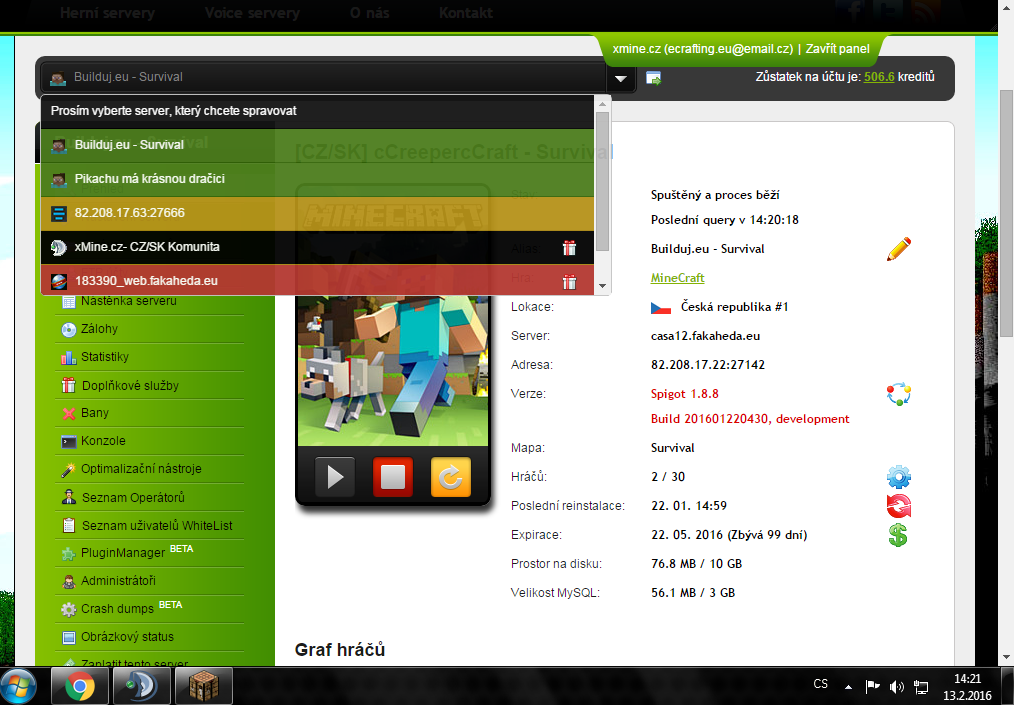
Task: Click the page vertical scrollbar thumb
Action: pos(1006,213)
